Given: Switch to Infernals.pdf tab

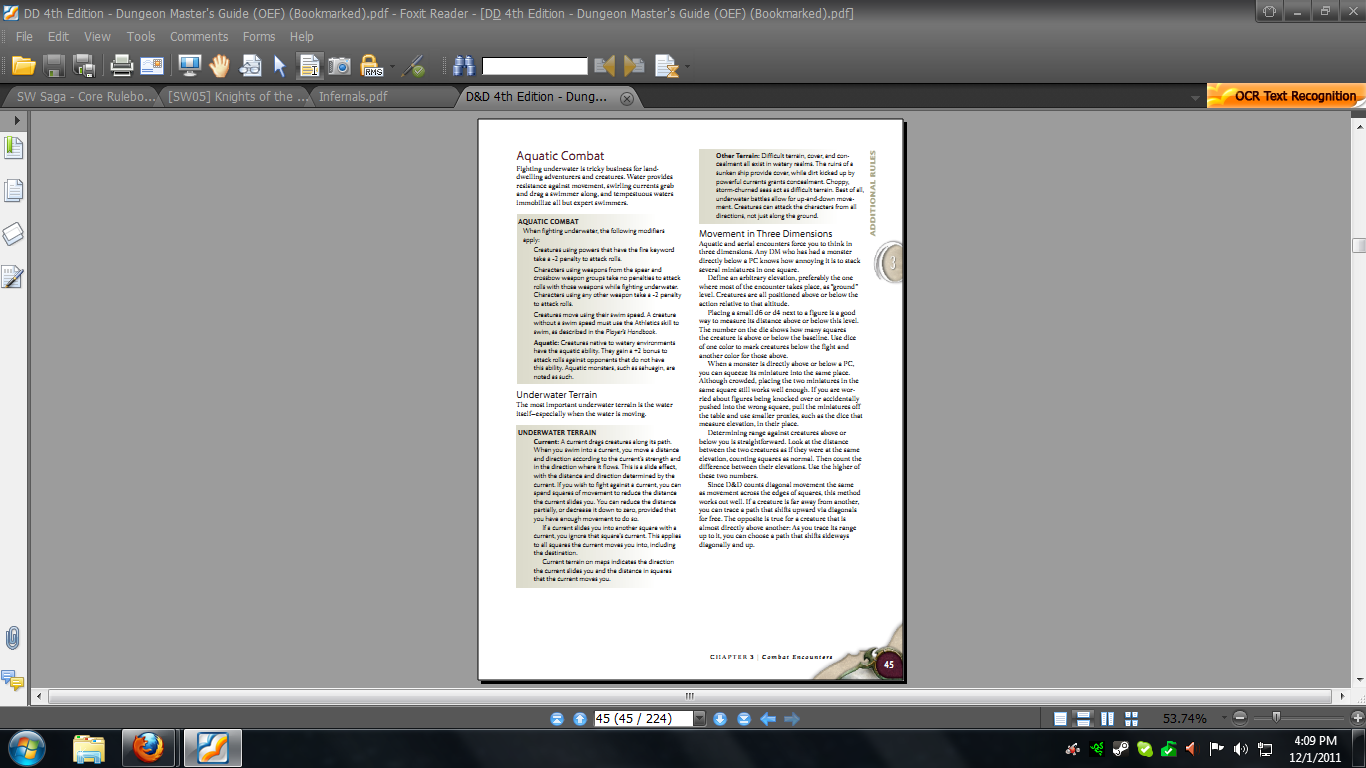Looking at the screenshot, I should tap(382, 97).
